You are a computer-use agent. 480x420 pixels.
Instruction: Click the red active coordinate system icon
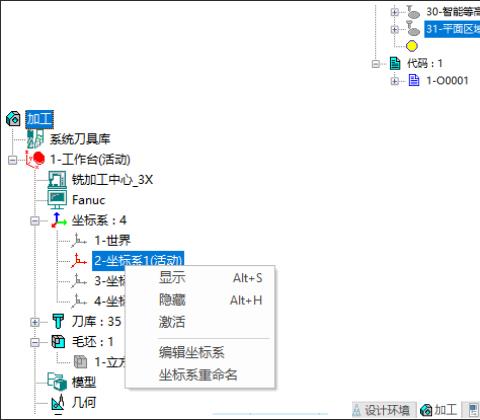point(79,261)
